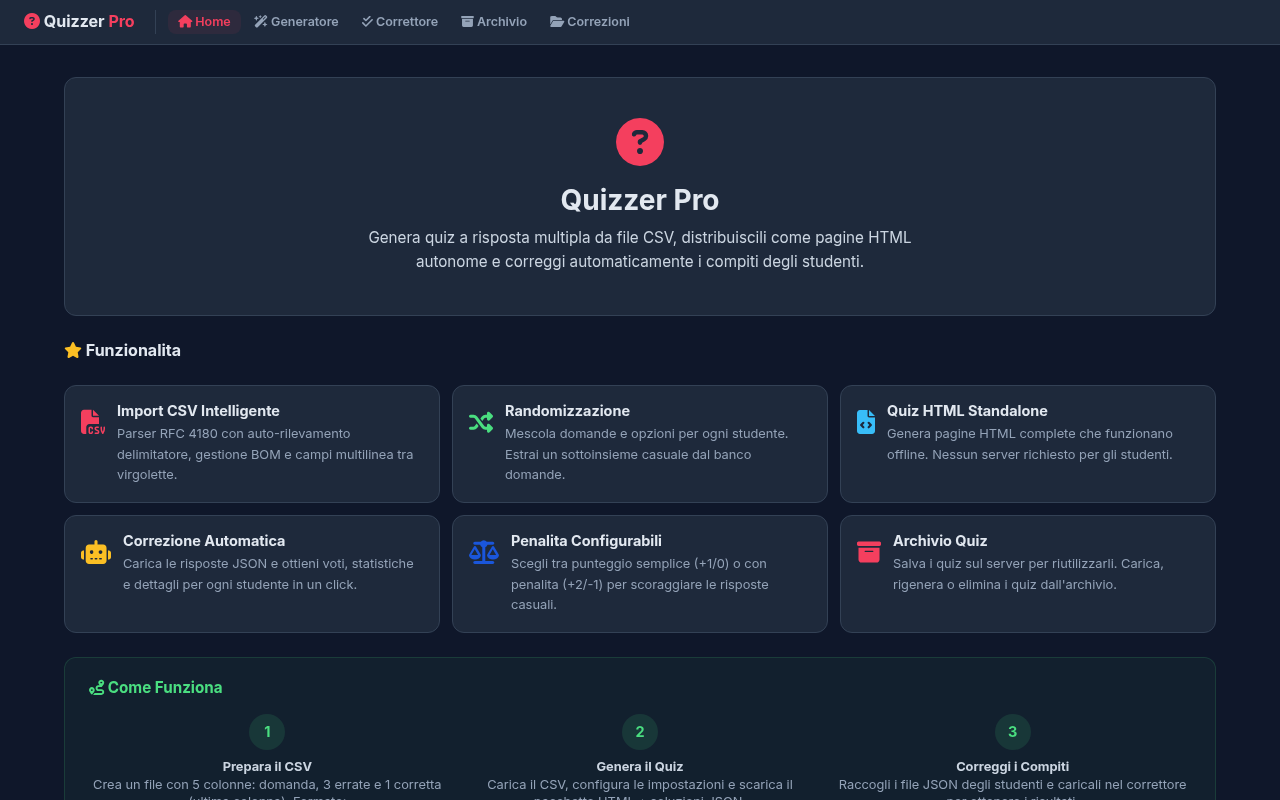This screenshot has width=1280, height=800.
Task: Select the shuffle icon beside Randomizzazione
Action: click(481, 420)
